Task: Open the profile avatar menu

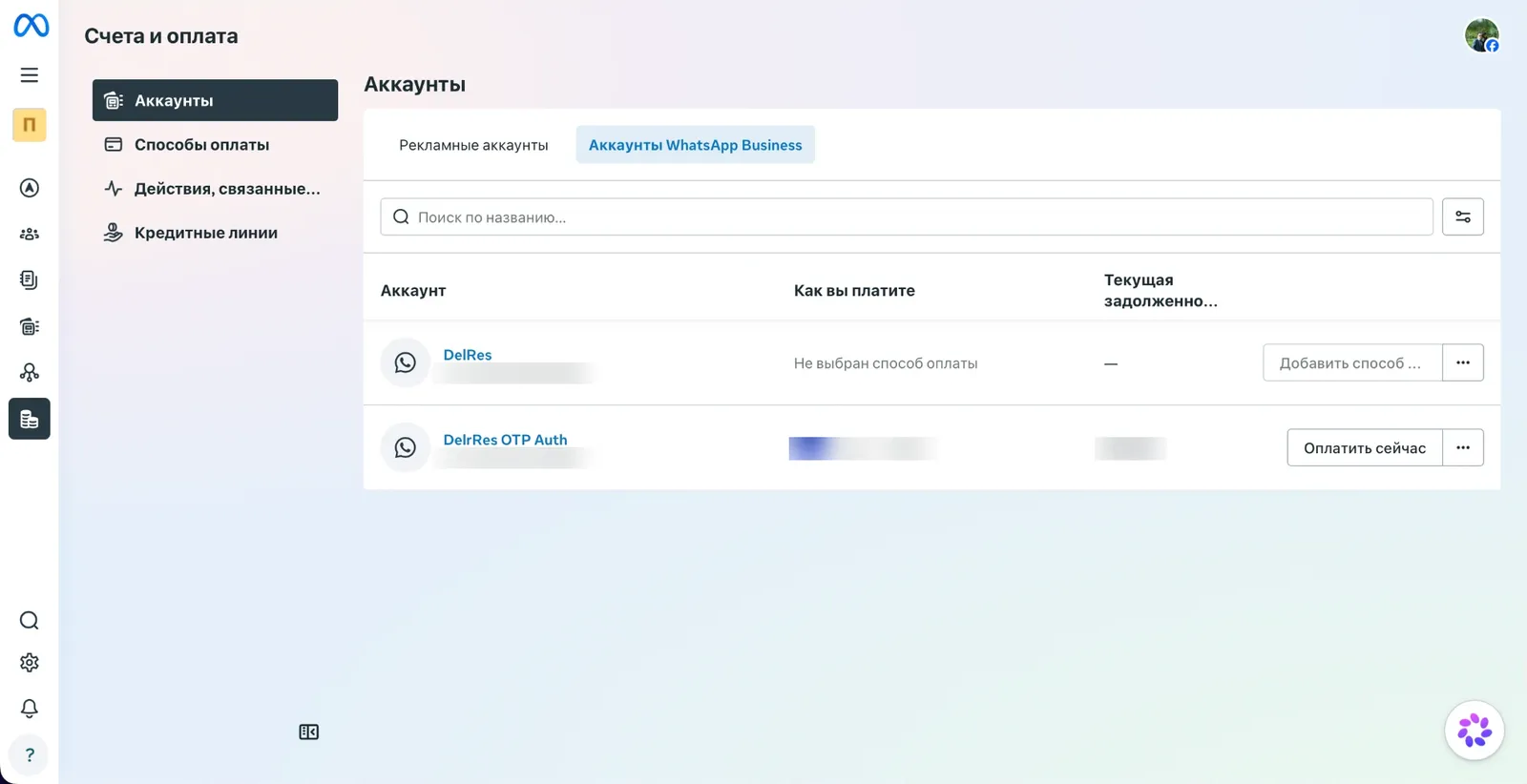Action: tap(1482, 35)
